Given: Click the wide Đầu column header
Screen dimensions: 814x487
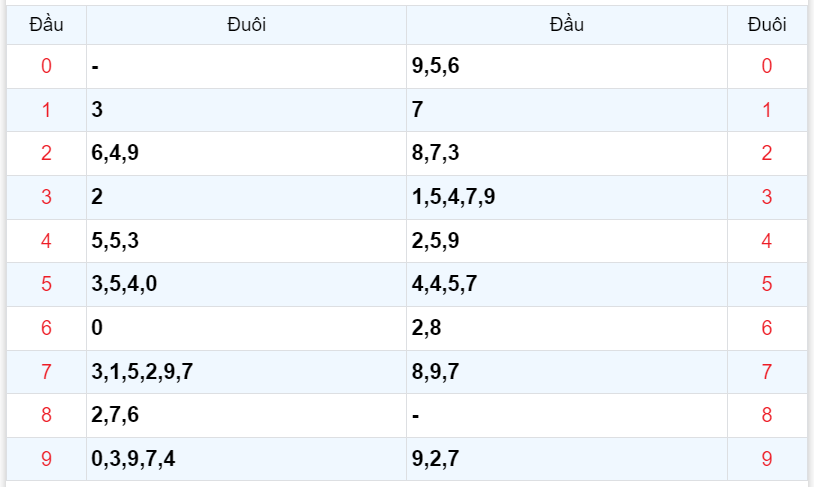Looking at the screenshot, I should click(566, 25).
